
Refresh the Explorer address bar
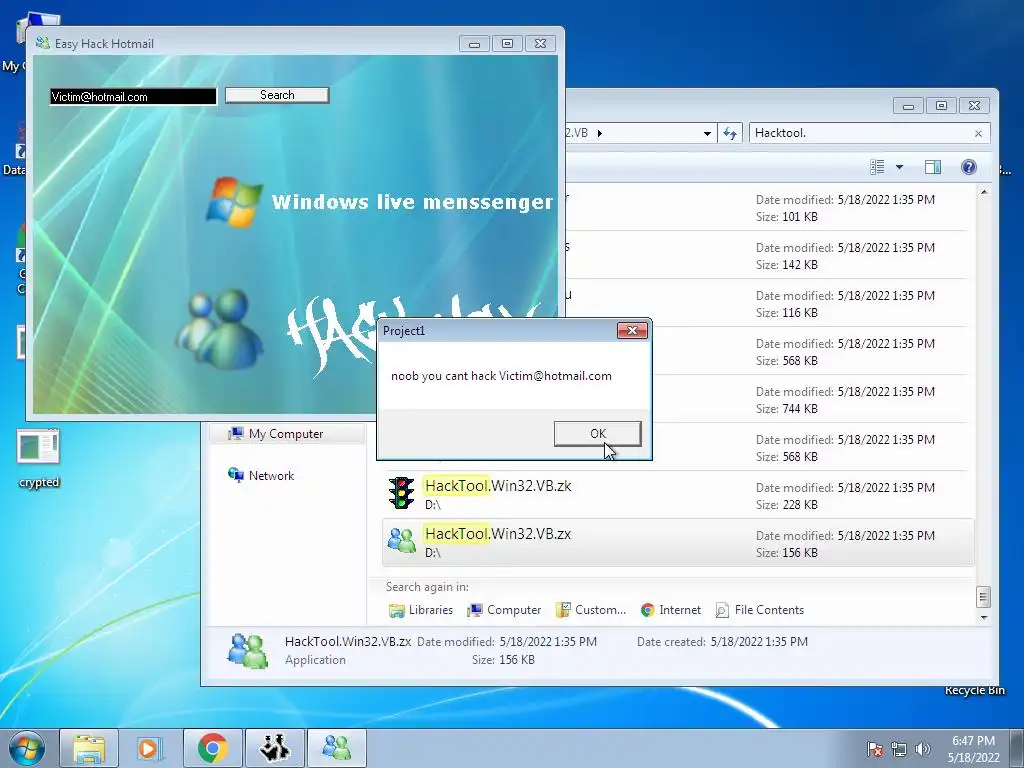pyautogui.click(x=729, y=133)
